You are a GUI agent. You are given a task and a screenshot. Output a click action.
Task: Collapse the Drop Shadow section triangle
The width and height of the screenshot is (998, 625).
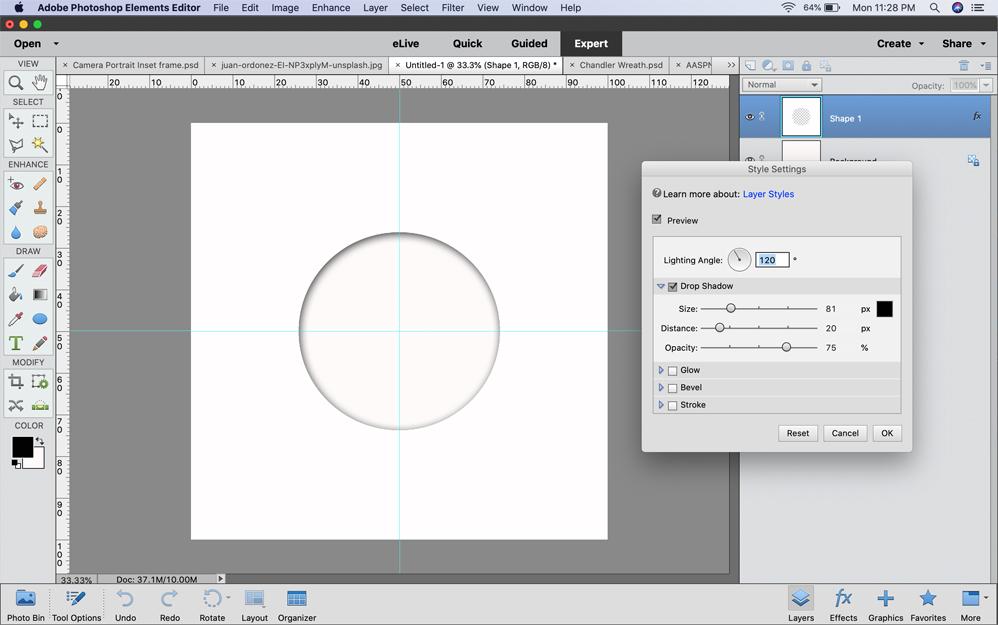pyautogui.click(x=661, y=286)
